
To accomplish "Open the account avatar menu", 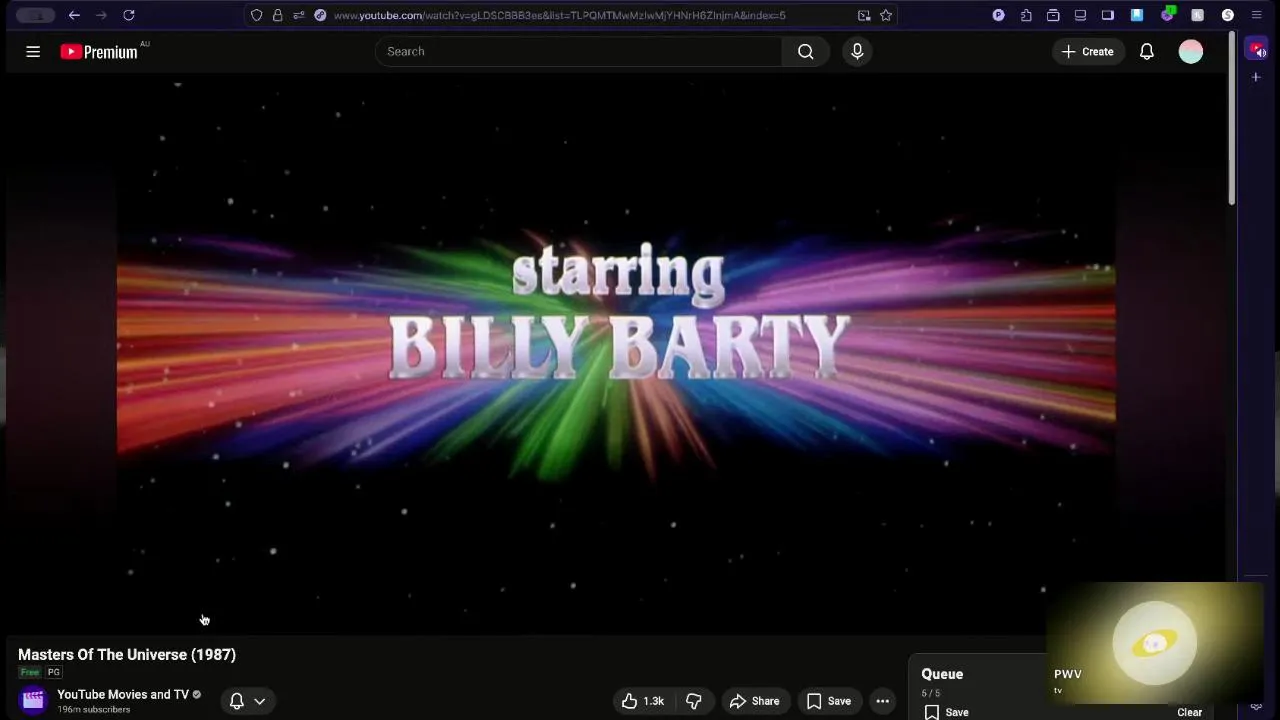I will point(1191,52).
